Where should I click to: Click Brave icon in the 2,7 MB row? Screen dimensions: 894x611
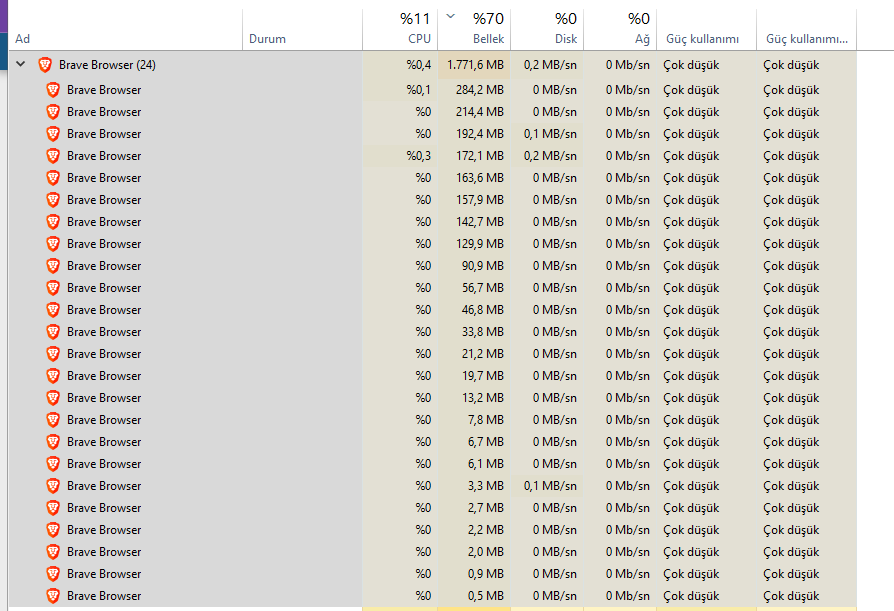[x=53, y=508]
